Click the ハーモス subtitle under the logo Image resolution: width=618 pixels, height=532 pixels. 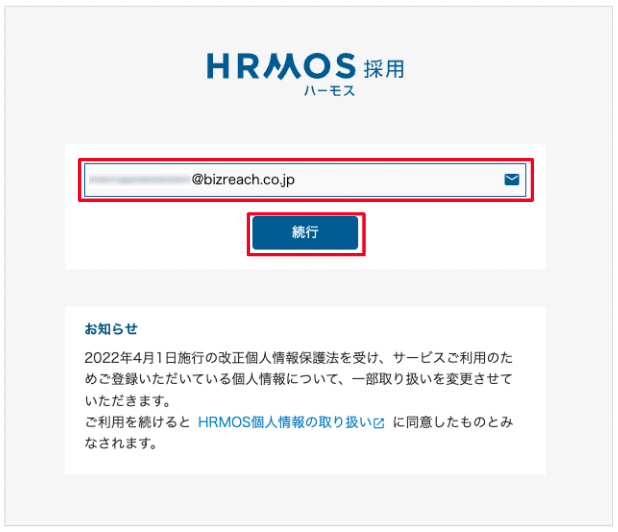coord(329,91)
